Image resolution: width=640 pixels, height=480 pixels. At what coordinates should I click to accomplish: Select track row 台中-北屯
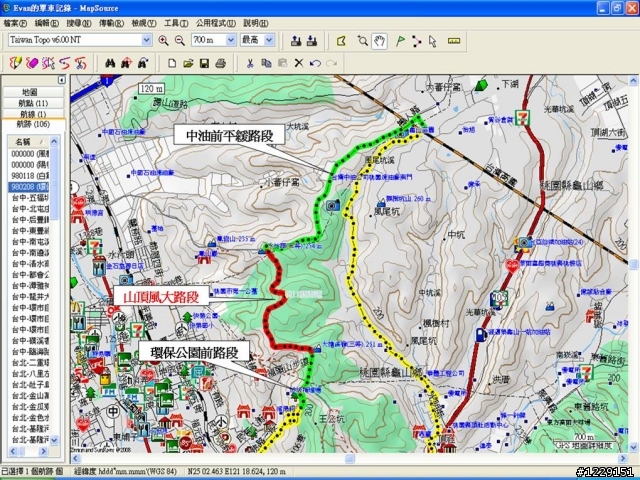30,209
